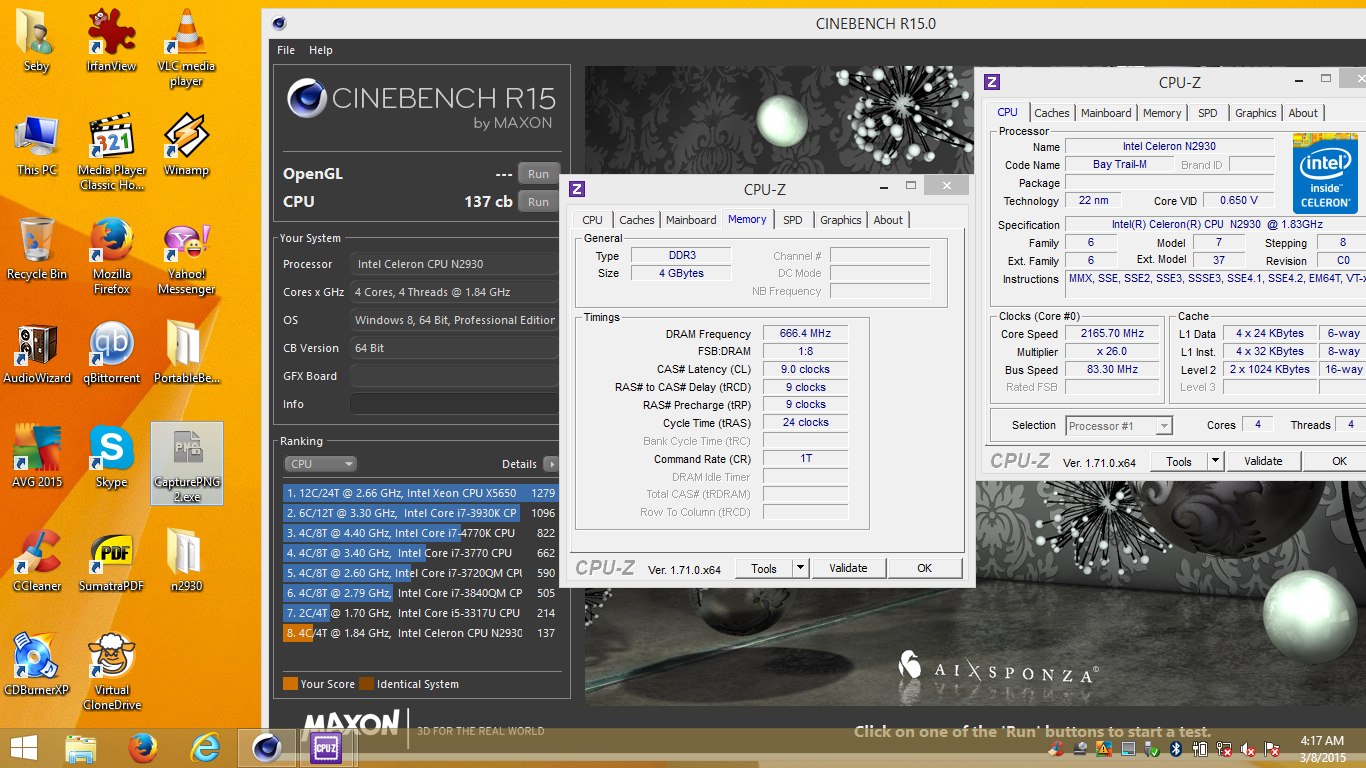Click the DRAM Frequency 666.4 MHz value

(805, 334)
